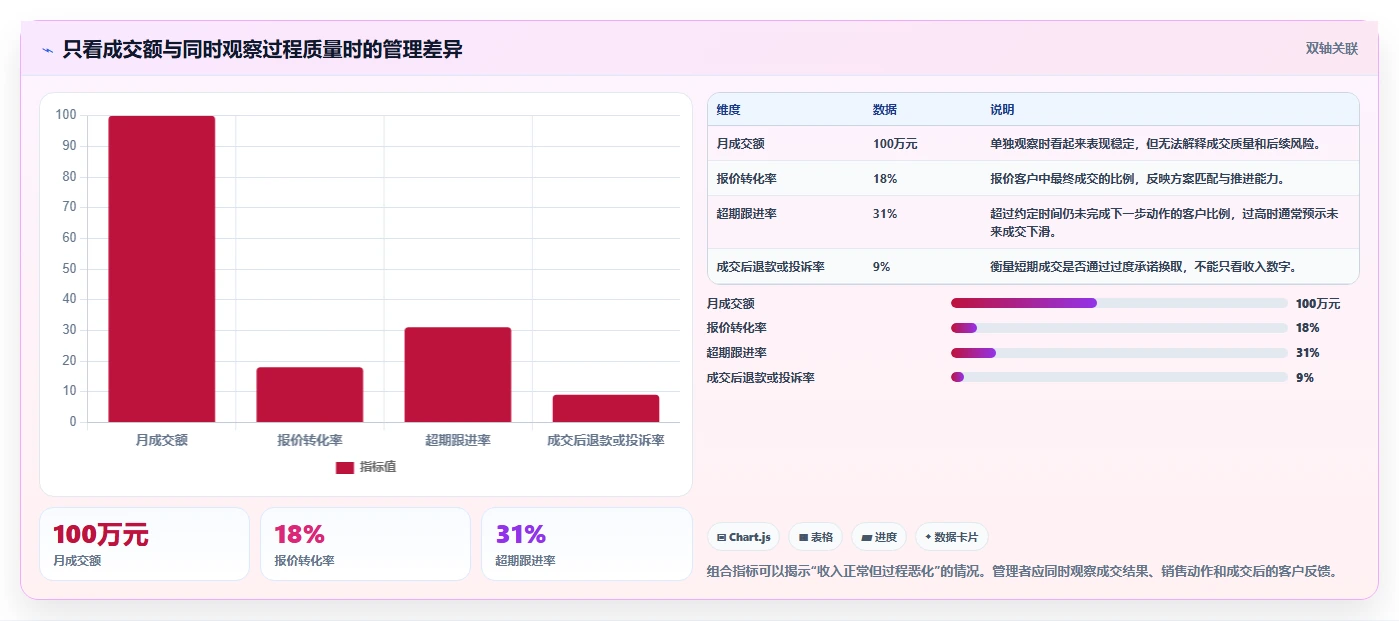1399x621 pixels.
Task: Click the 100万元 value next to progress bar
Action: [1318, 304]
